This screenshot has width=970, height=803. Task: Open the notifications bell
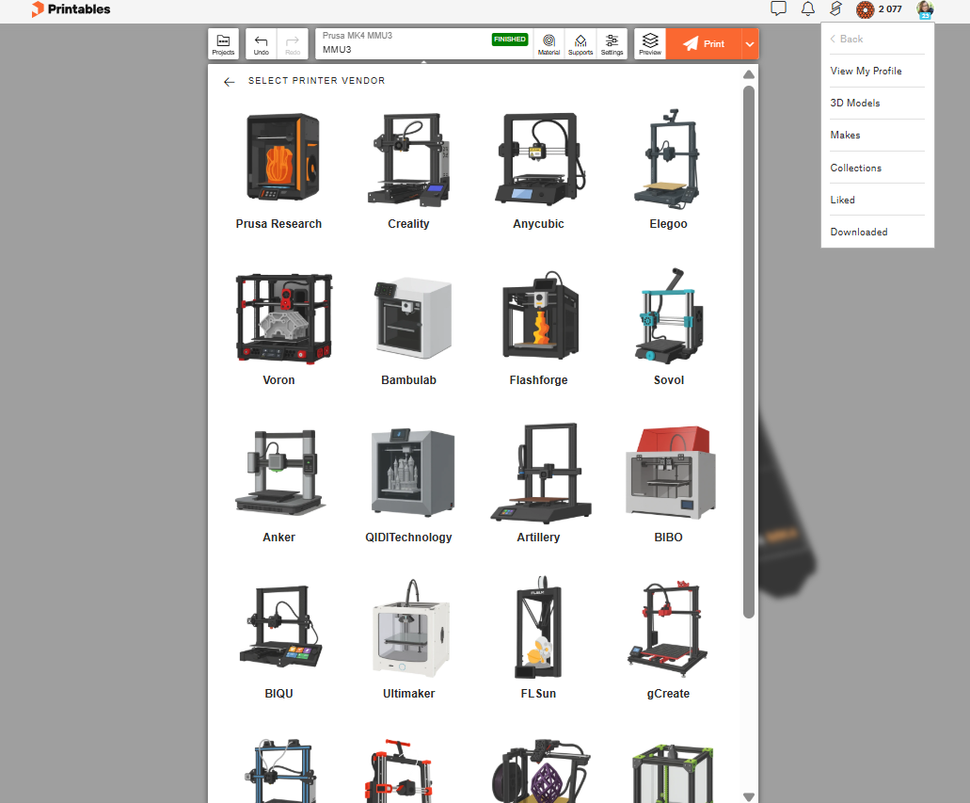(x=806, y=9)
